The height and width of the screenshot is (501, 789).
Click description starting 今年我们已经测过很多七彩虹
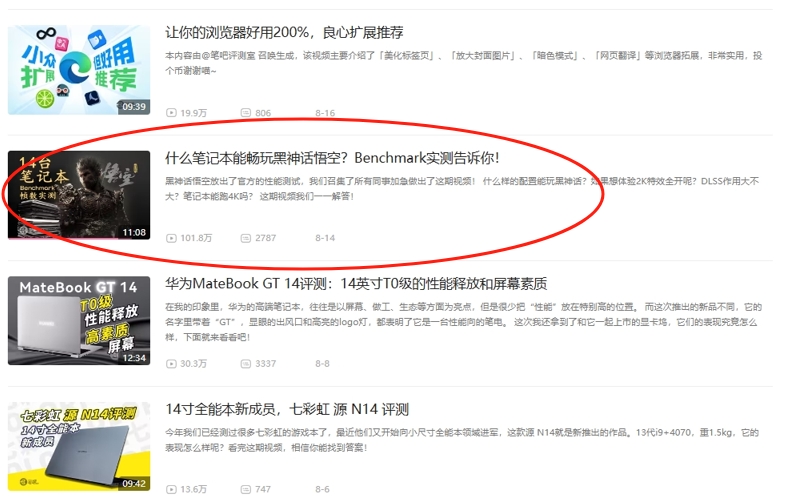(462, 440)
